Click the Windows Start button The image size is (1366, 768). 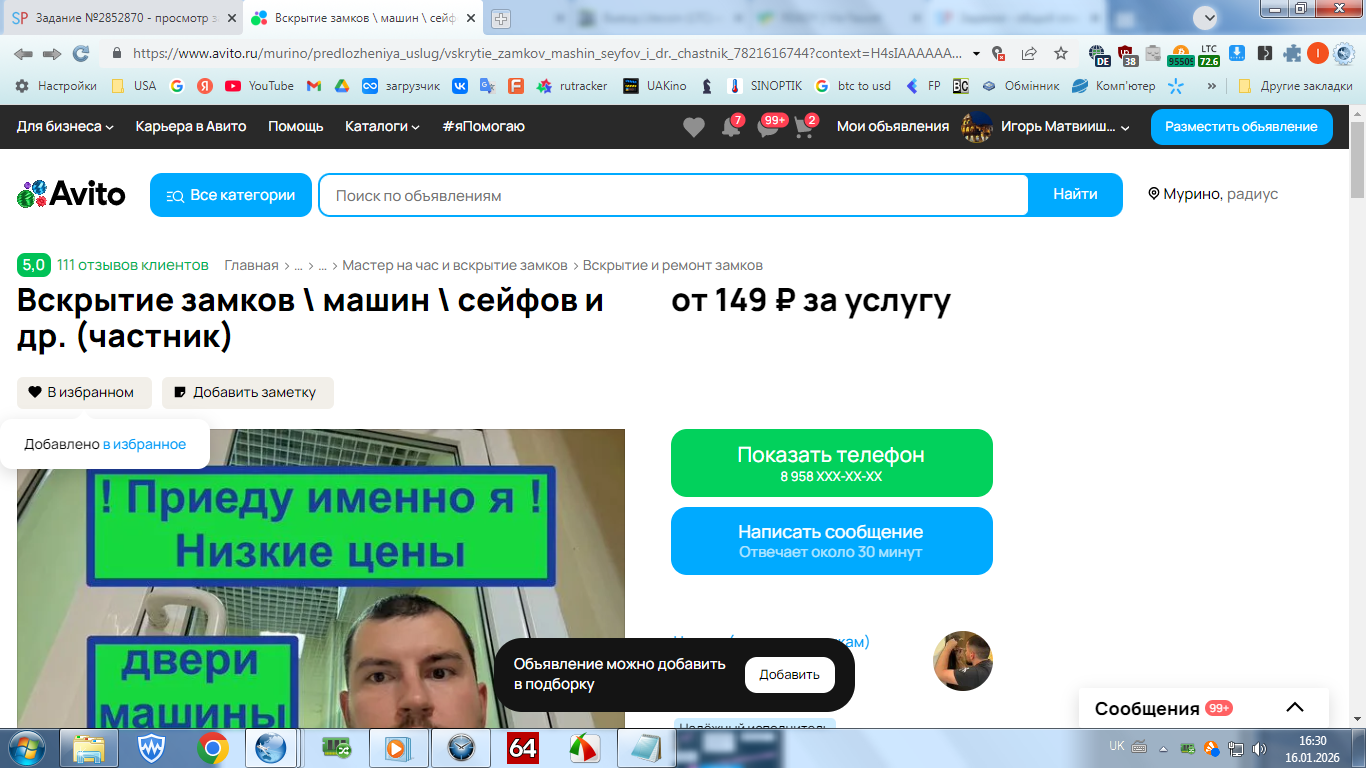pyautogui.click(x=26, y=748)
